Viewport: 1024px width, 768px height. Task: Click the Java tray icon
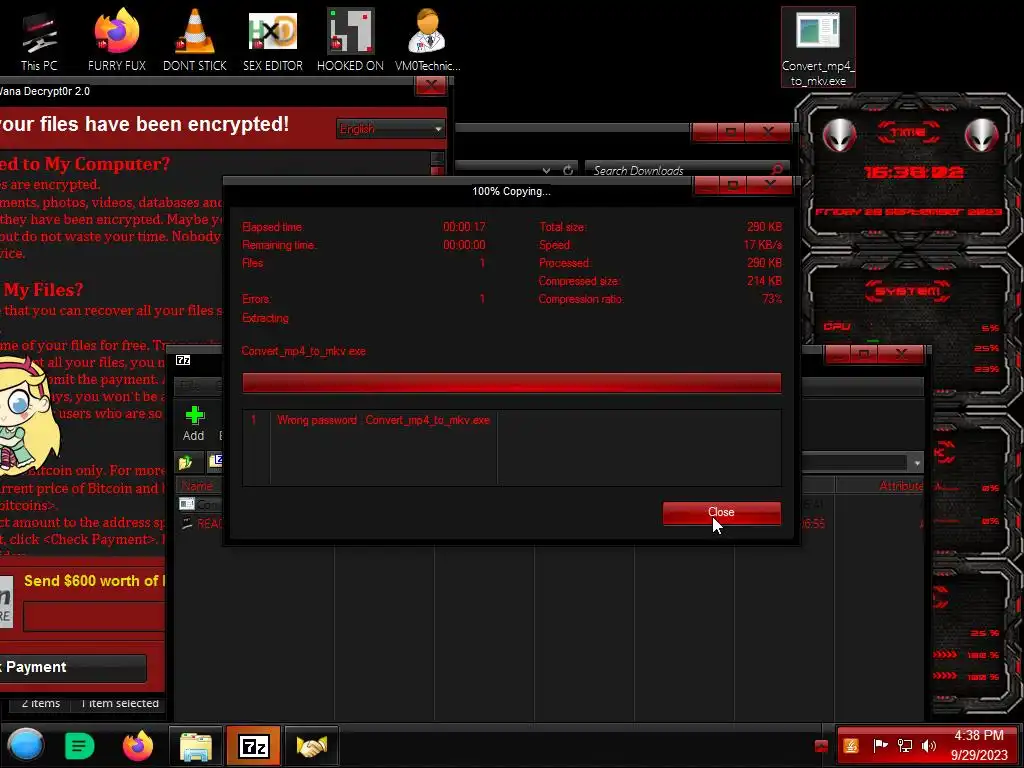(x=850, y=746)
